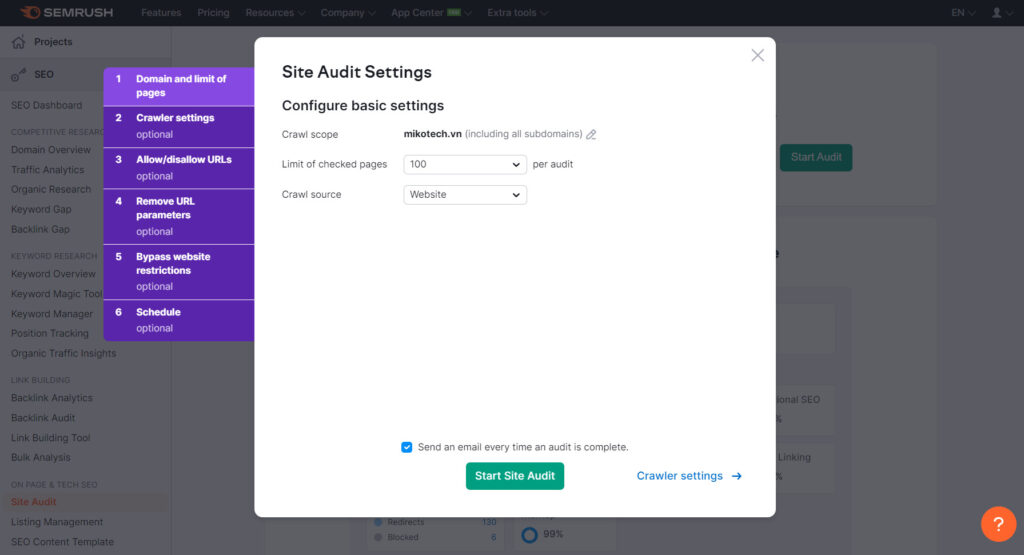Click the Crawler settings link
Image resolution: width=1024 pixels, height=555 pixels.
[679, 476]
